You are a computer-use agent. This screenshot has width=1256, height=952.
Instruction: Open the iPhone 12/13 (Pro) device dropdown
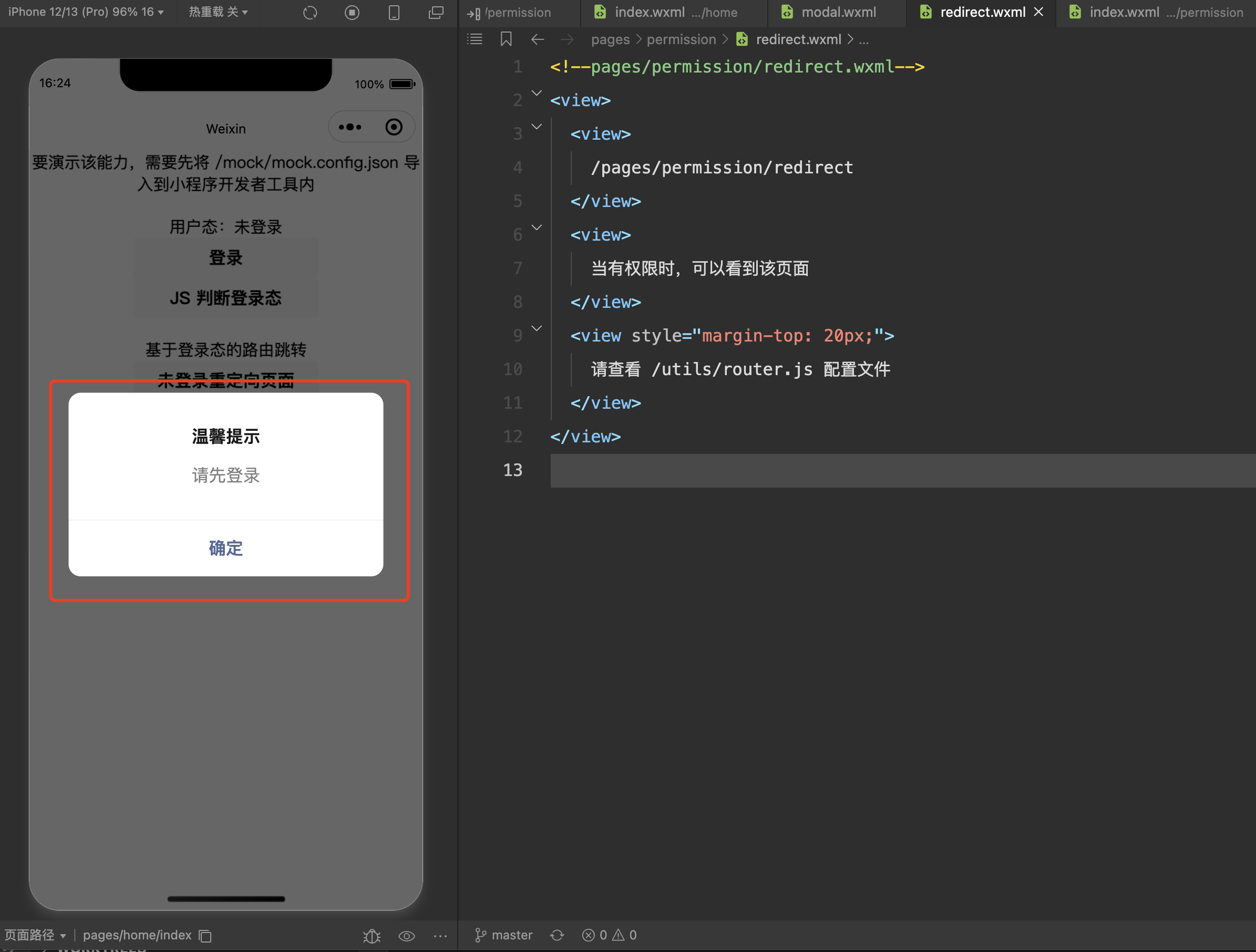[x=86, y=12]
